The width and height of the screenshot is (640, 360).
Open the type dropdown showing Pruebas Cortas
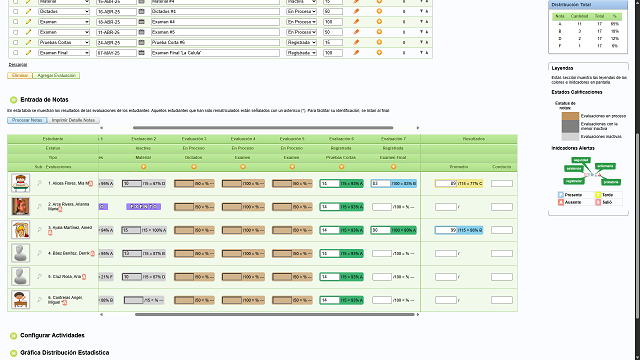tap(64, 42)
